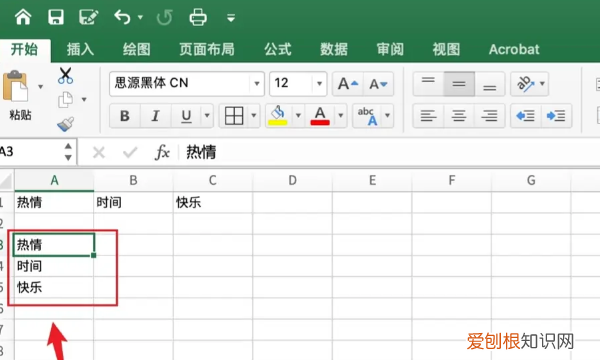The image size is (600, 360).
Task: Apply red font color A
Action: pos(320,116)
